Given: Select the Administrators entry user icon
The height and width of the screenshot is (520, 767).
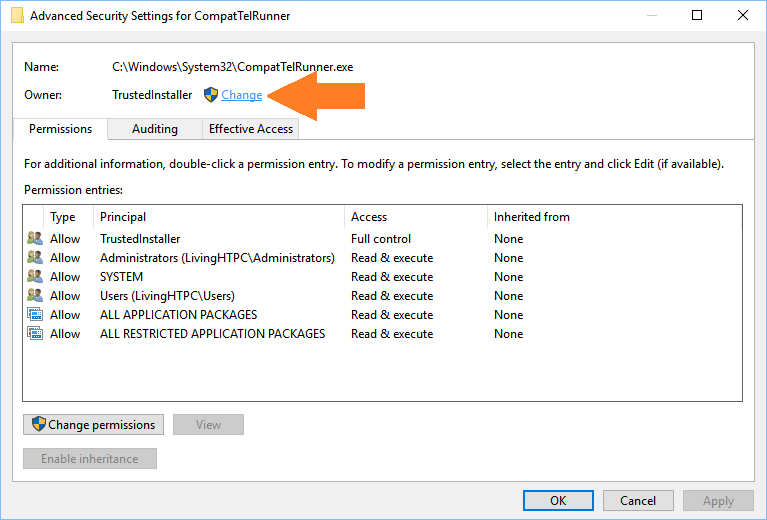Looking at the screenshot, I should pyautogui.click(x=35, y=258).
